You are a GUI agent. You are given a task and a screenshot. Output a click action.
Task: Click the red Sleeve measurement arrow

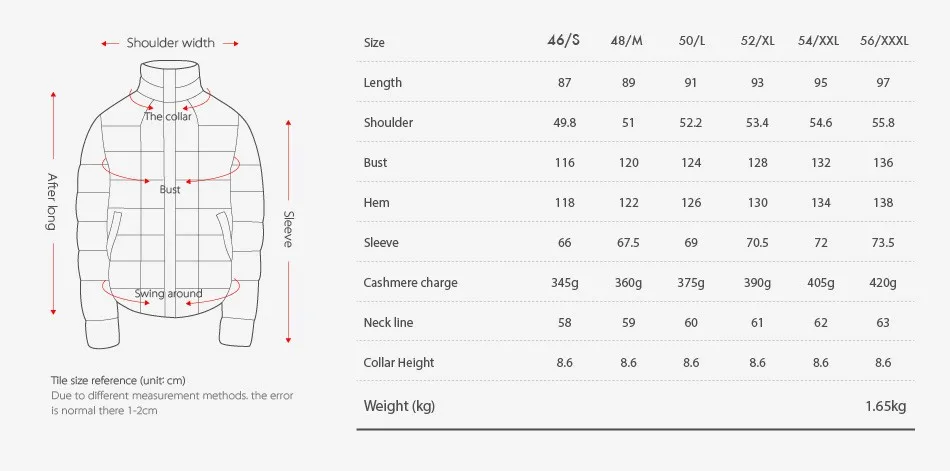(x=288, y=231)
